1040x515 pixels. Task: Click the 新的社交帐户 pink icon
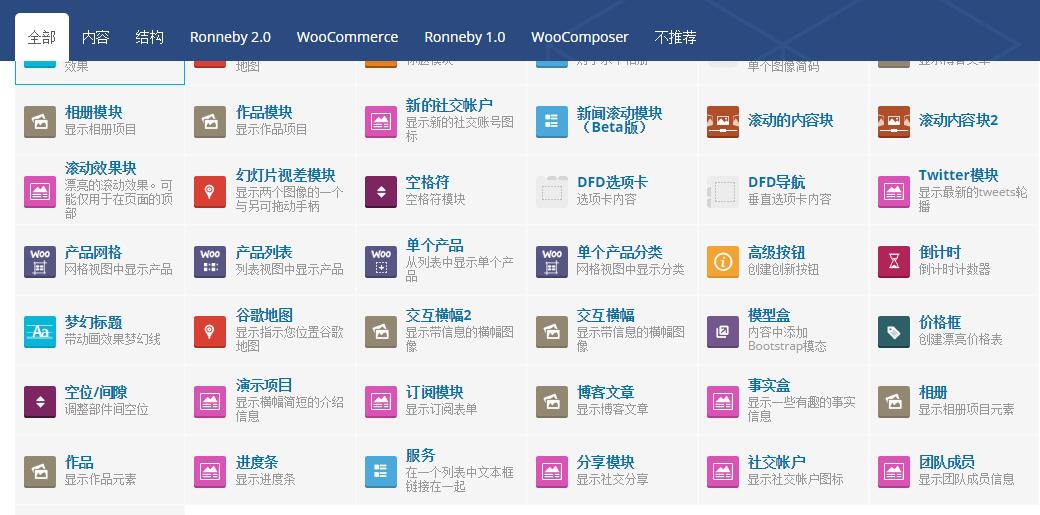381,122
